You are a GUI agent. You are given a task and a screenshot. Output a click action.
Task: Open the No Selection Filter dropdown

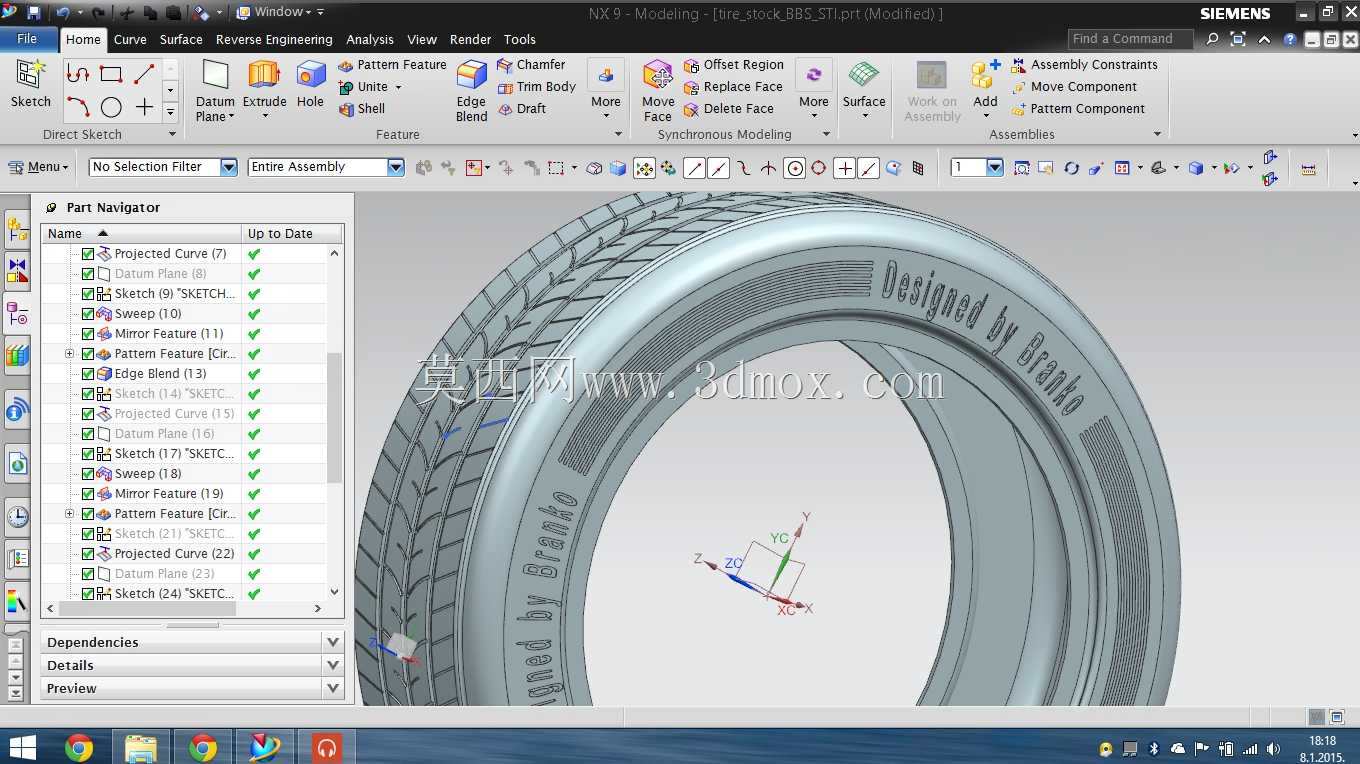(229, 167)
